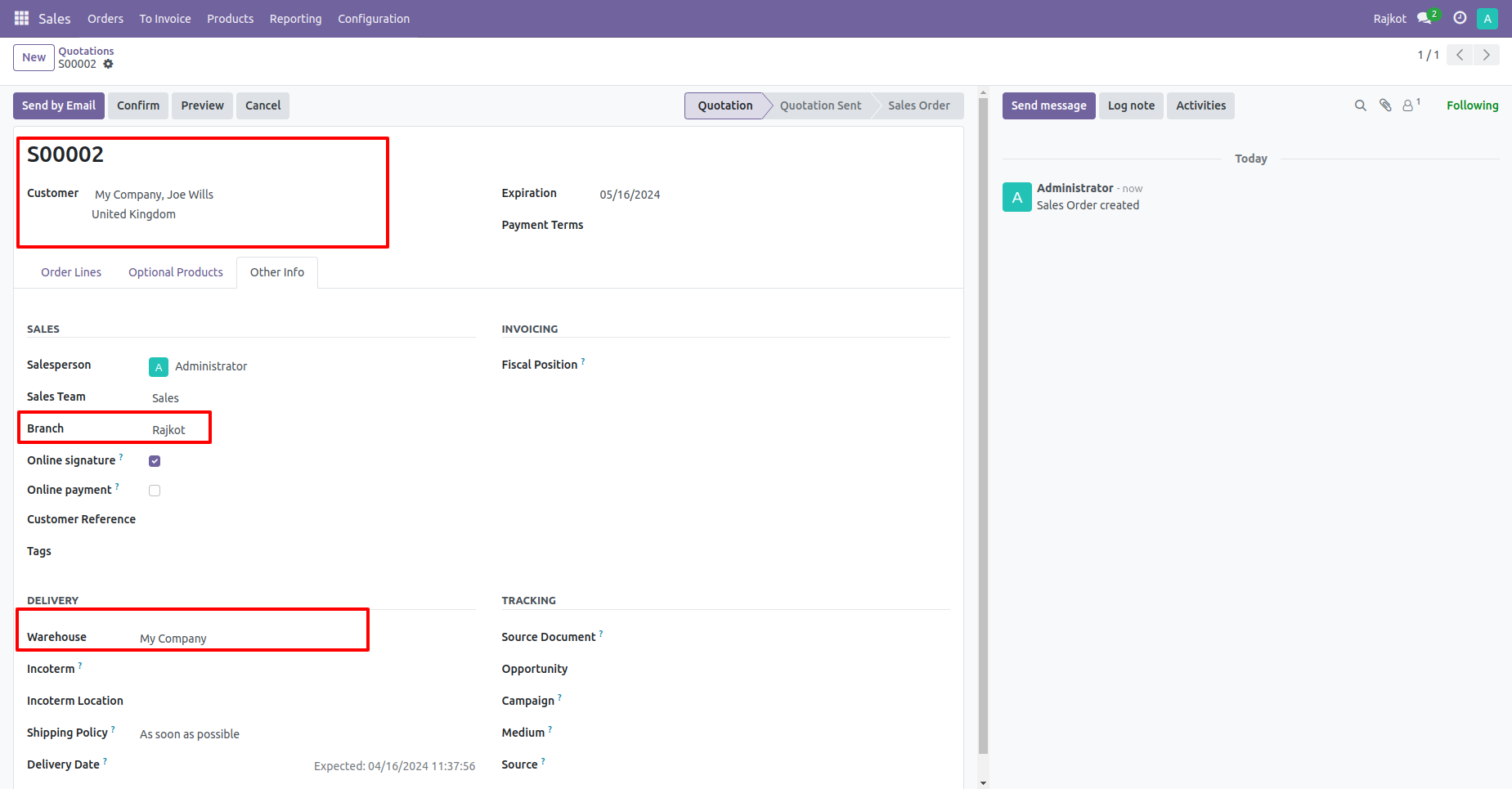Screen dimensions: 1512x789
Task: Select the Quotation Sent stage in pipeline
Action: (x=820, y=105)
